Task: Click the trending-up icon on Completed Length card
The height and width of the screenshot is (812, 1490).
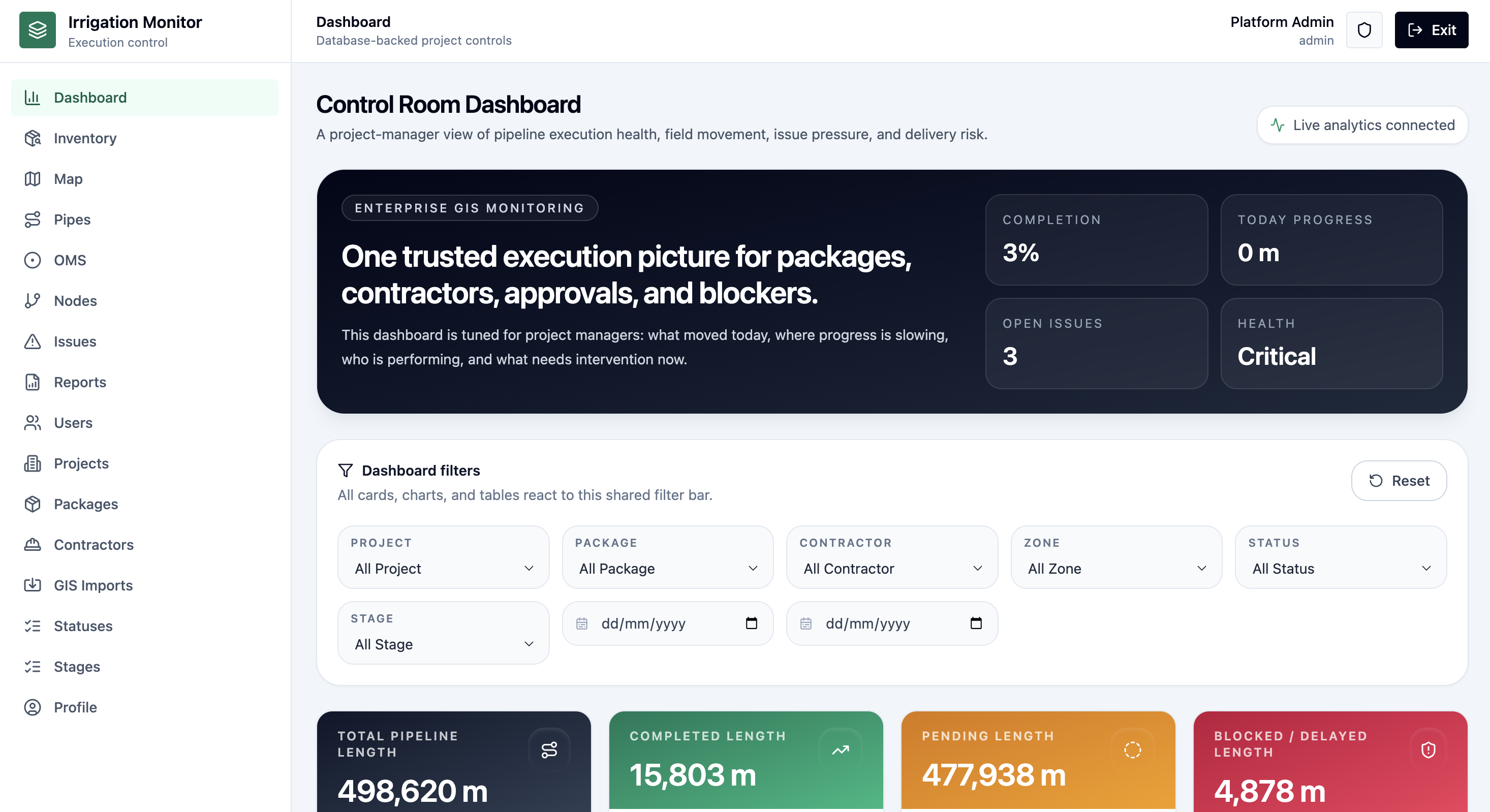Action: point(841,750)
